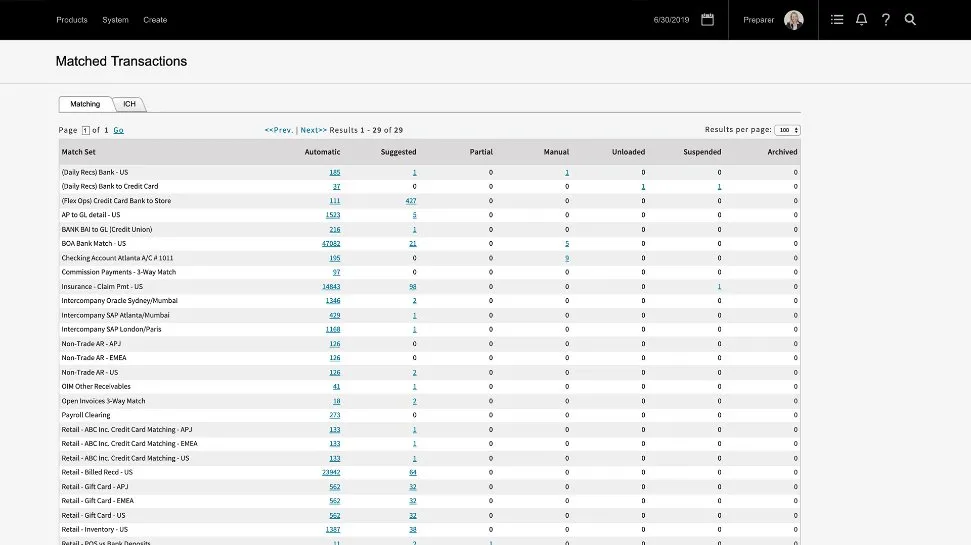971x545 pixels.
Task: Open the System menu
Action: (x=115, y=20)
